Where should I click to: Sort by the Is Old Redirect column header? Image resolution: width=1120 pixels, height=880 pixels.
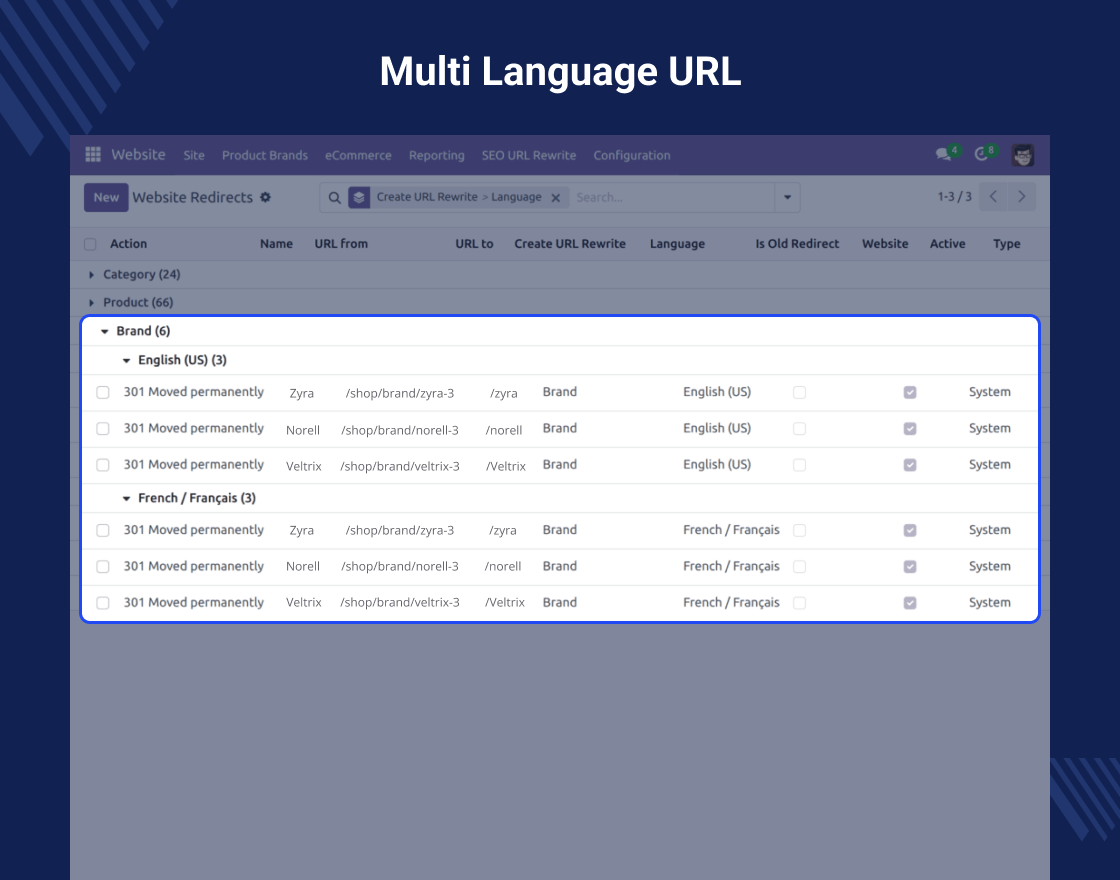pos(797,244)
